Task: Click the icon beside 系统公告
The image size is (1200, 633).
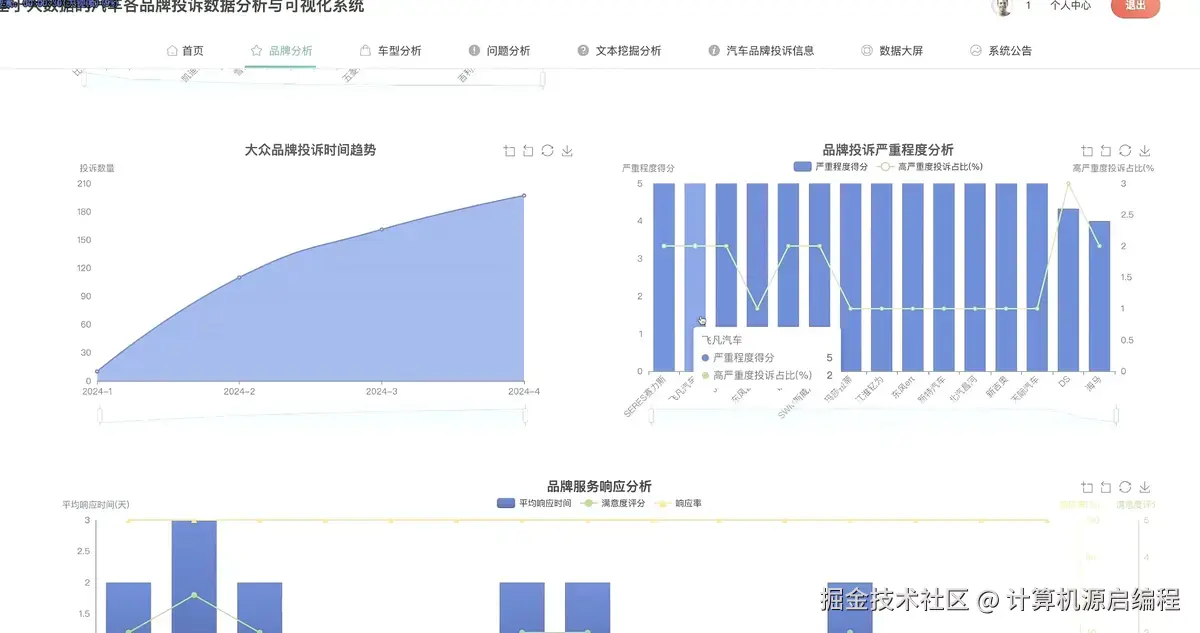Action: pos(975,50)
